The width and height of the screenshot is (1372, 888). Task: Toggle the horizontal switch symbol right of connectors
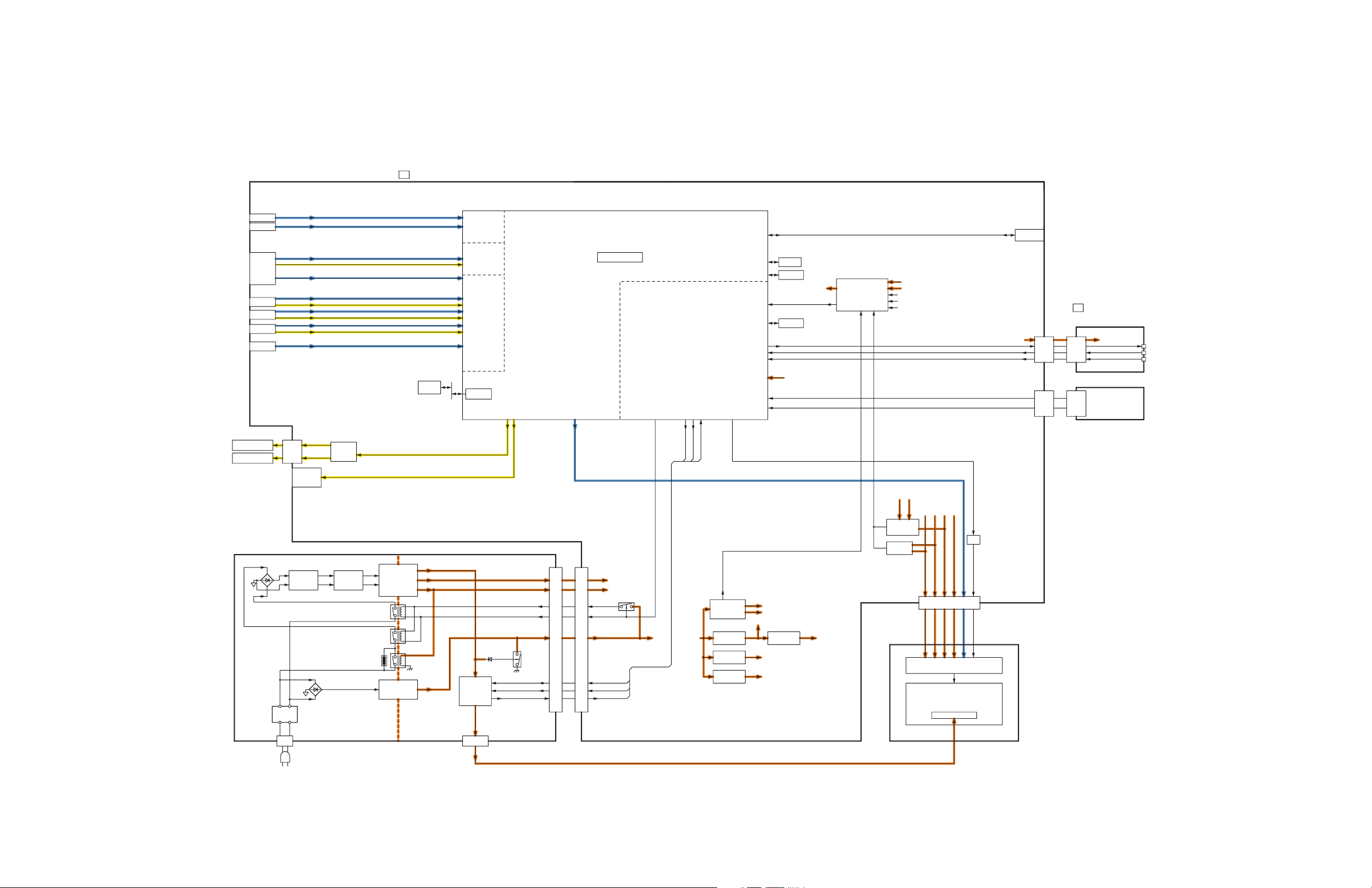tap(626, 607)
